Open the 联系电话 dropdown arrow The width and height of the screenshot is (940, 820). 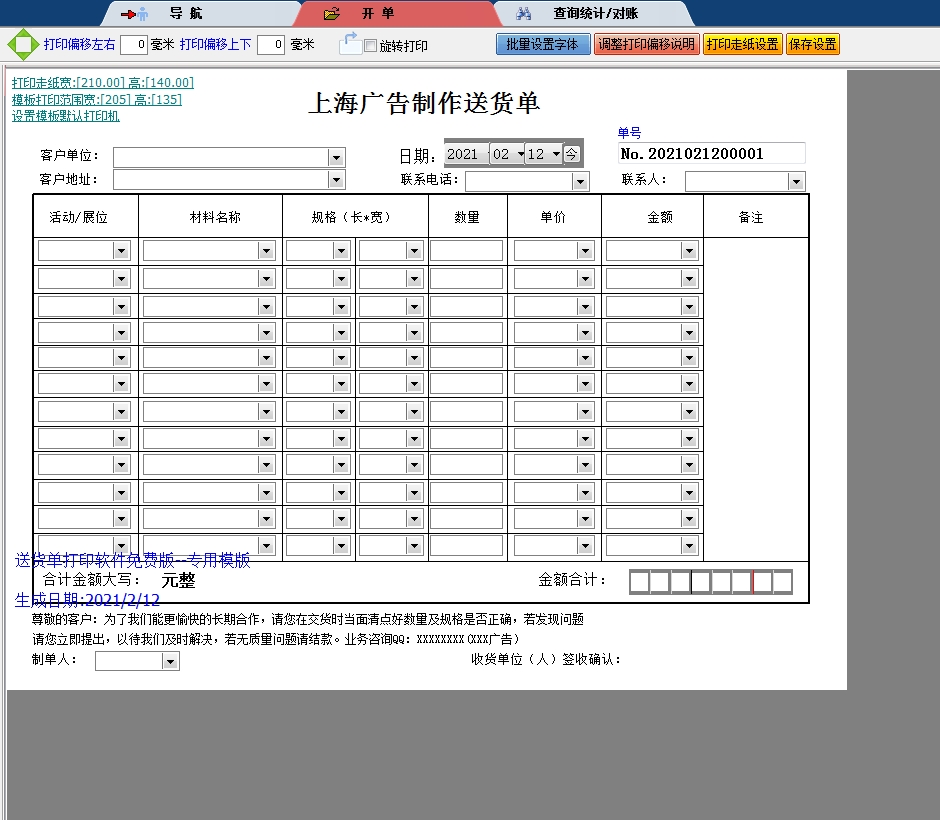coord(580,182)
